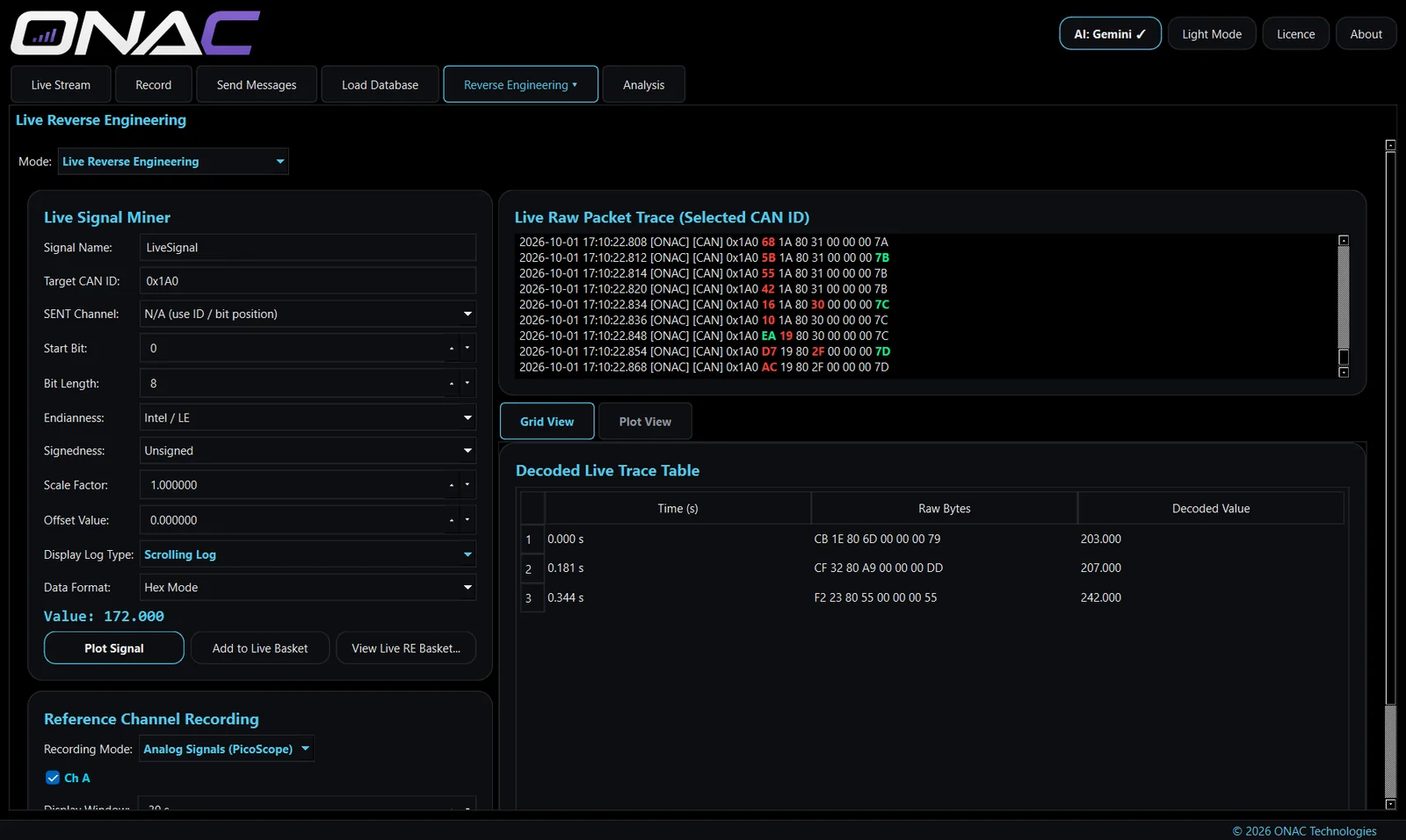Open the Send Messages tab
1406x840 pixels.
tap(257, 84)
